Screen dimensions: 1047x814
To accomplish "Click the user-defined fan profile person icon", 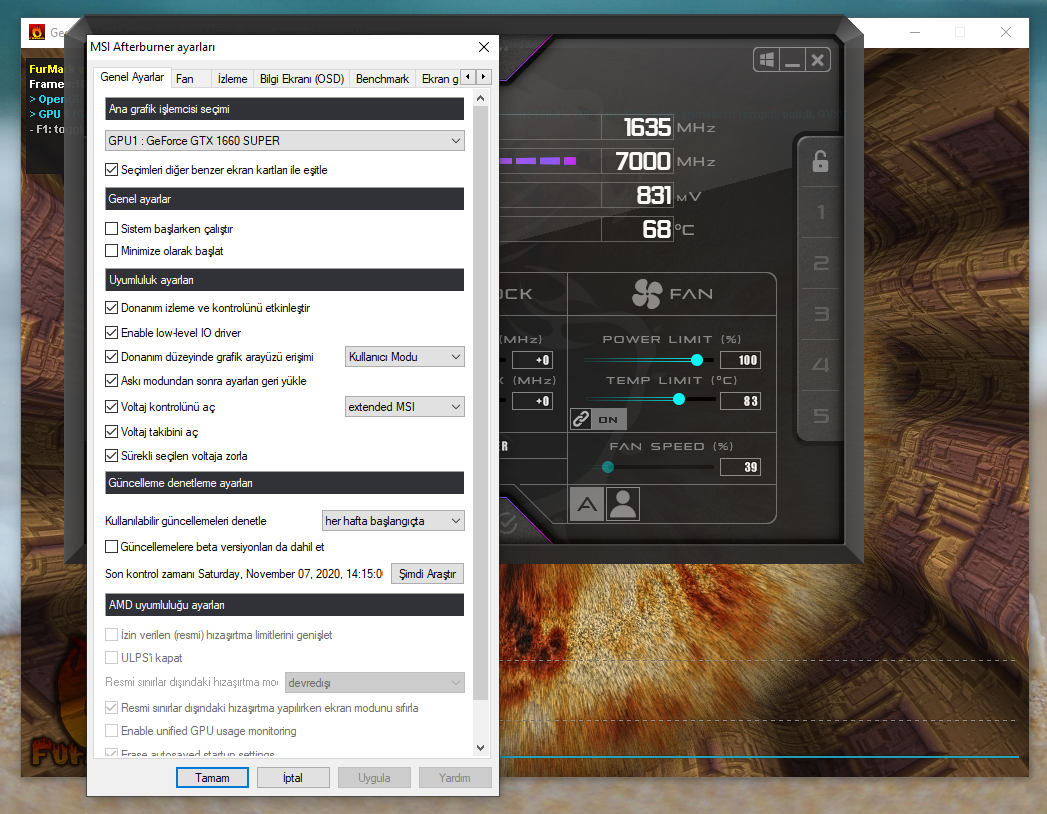I will [x=623, y=504].
